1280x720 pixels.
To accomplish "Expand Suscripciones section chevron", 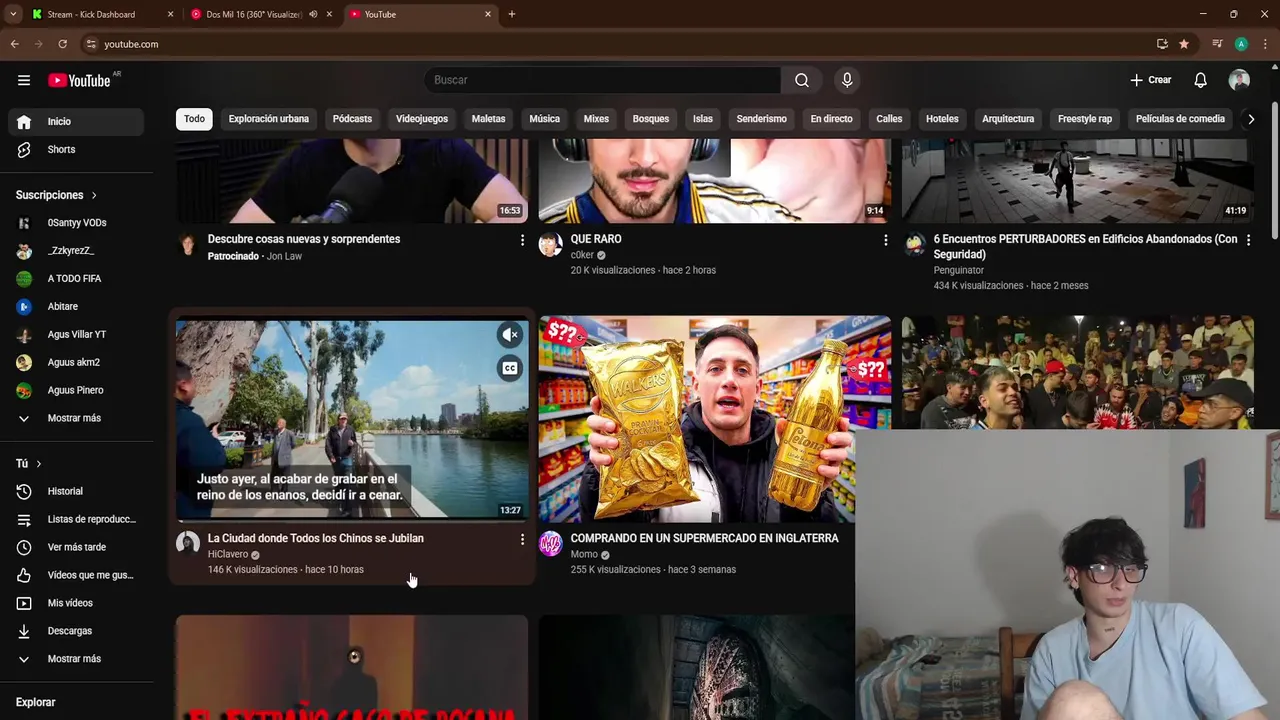I will (94, 195).
